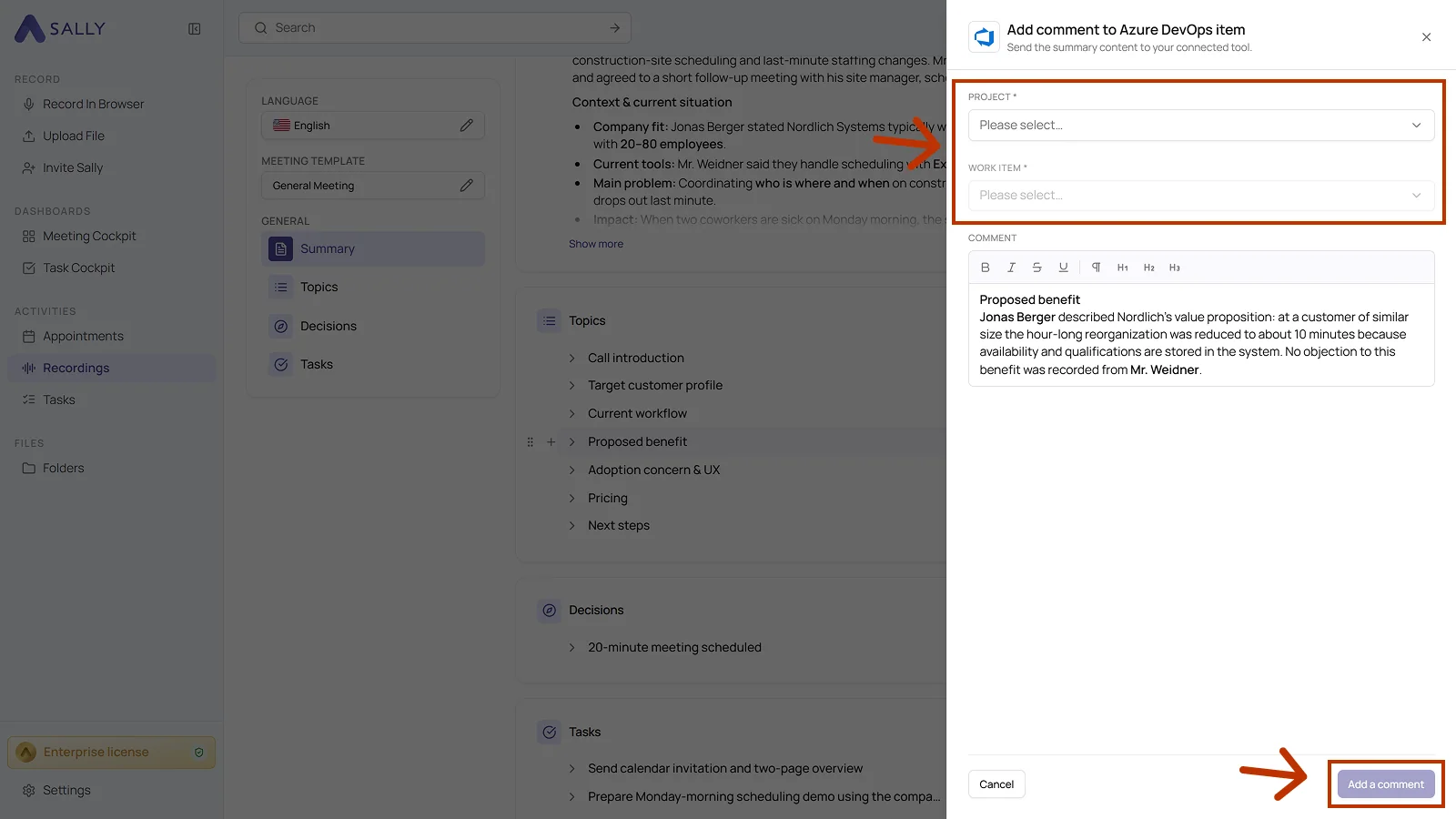Apply Heading 2 format
The height and width of the screenshot is (819, 1456).
tap(1149, 268)
